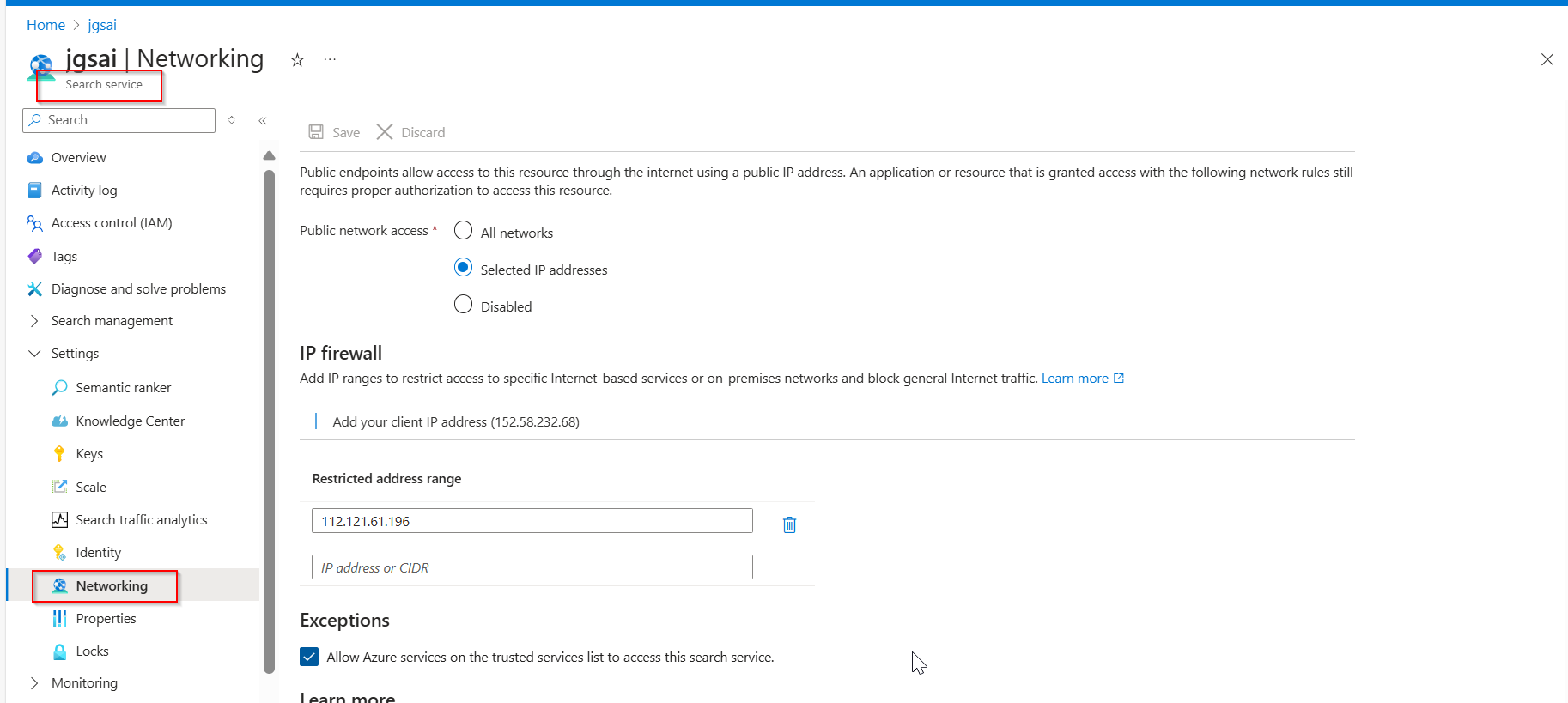Open Identity in the sidebar
This screenshot has height=703, width=1568.
coord(99,553)
